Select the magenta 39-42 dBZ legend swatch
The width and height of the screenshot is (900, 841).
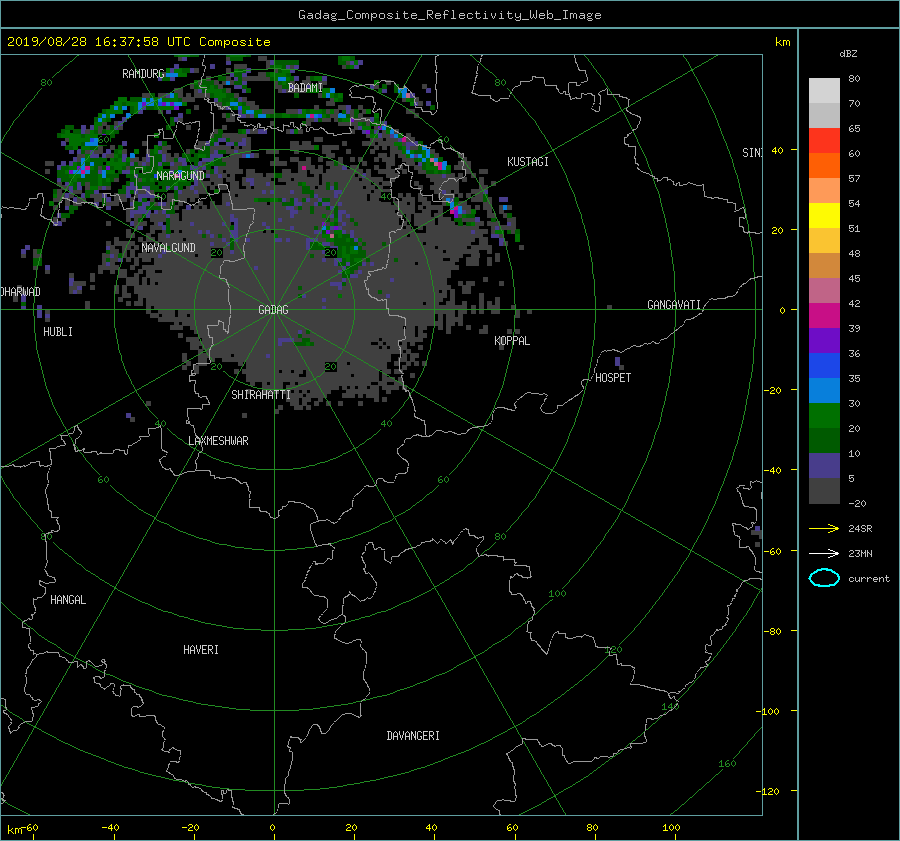point(824,316)
